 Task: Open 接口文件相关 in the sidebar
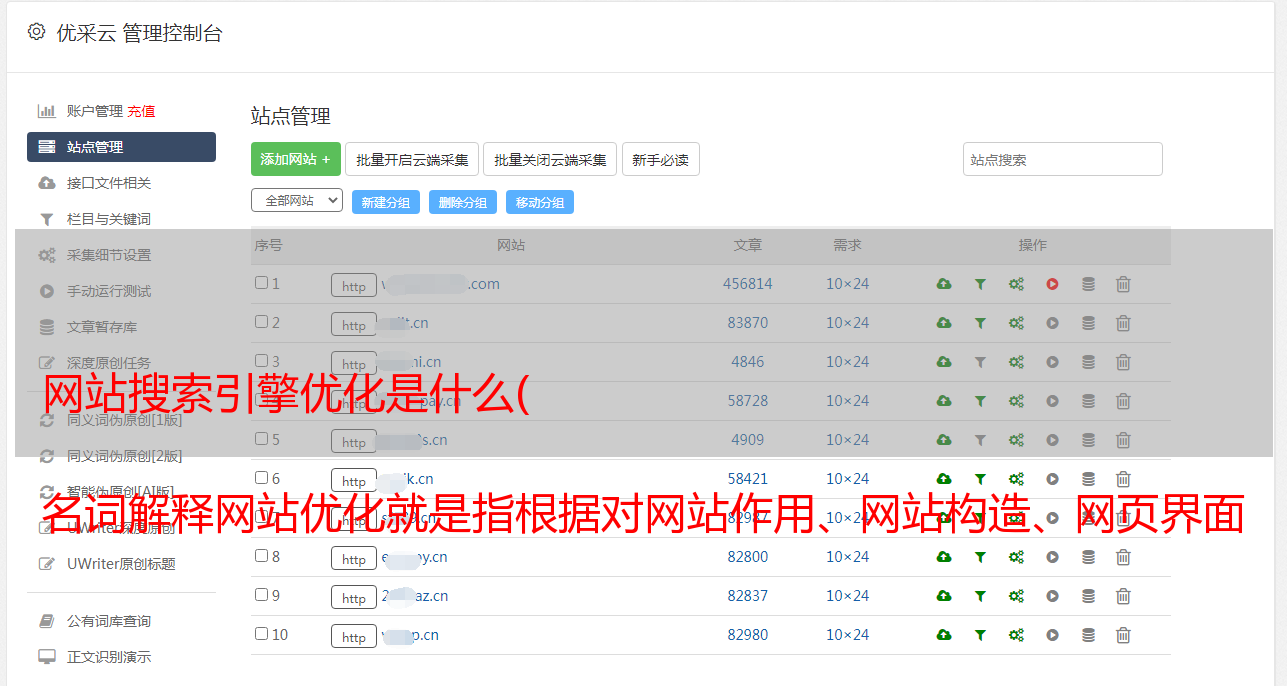[108, 183]
